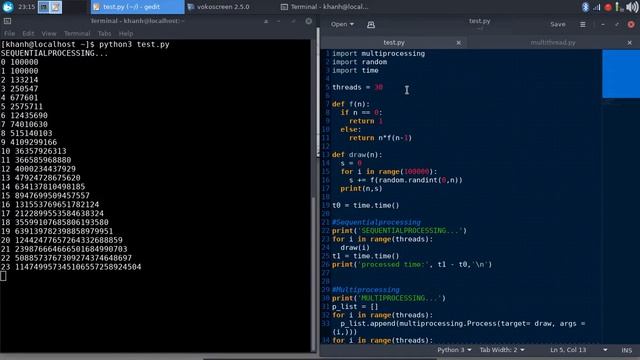This screenshot has width=640, height=360.
Task: Open the Terminal Tabs menu
Action: pos(104,33)
